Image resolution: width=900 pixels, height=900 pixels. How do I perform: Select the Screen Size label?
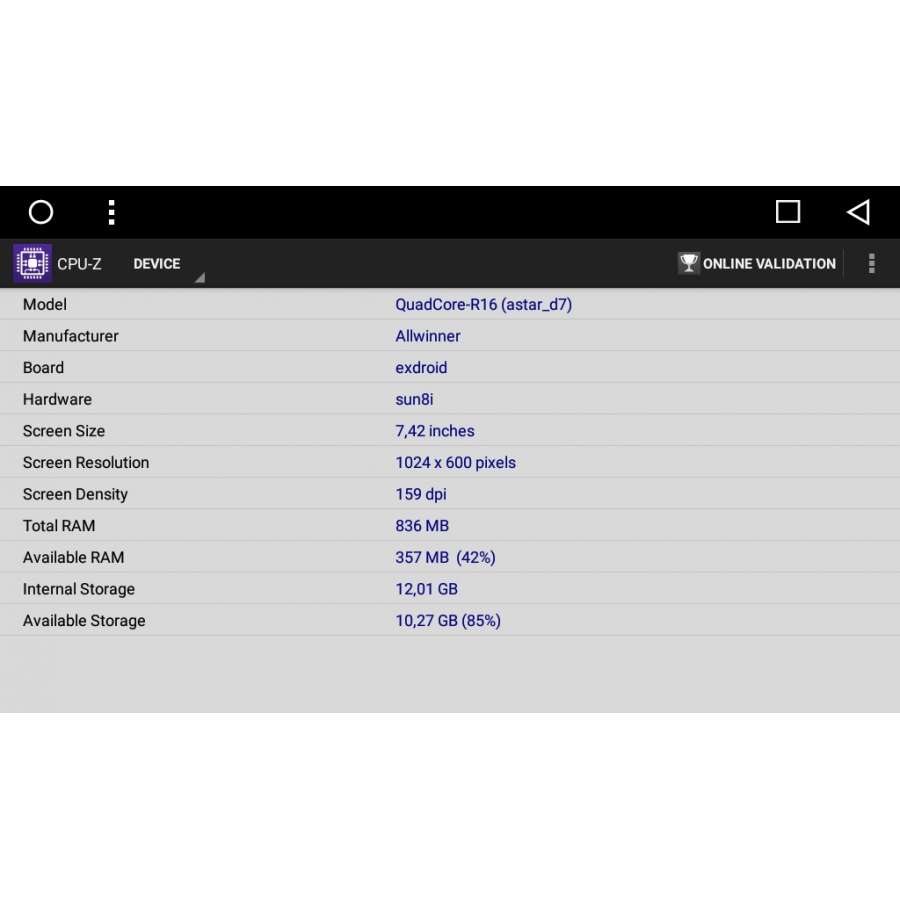64,431
